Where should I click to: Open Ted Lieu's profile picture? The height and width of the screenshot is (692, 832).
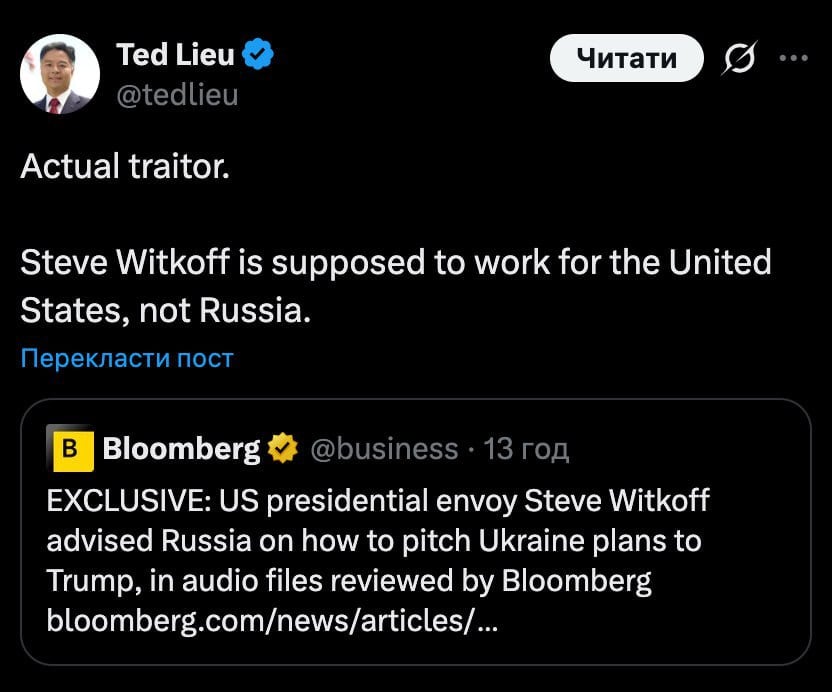click(60, 74)
